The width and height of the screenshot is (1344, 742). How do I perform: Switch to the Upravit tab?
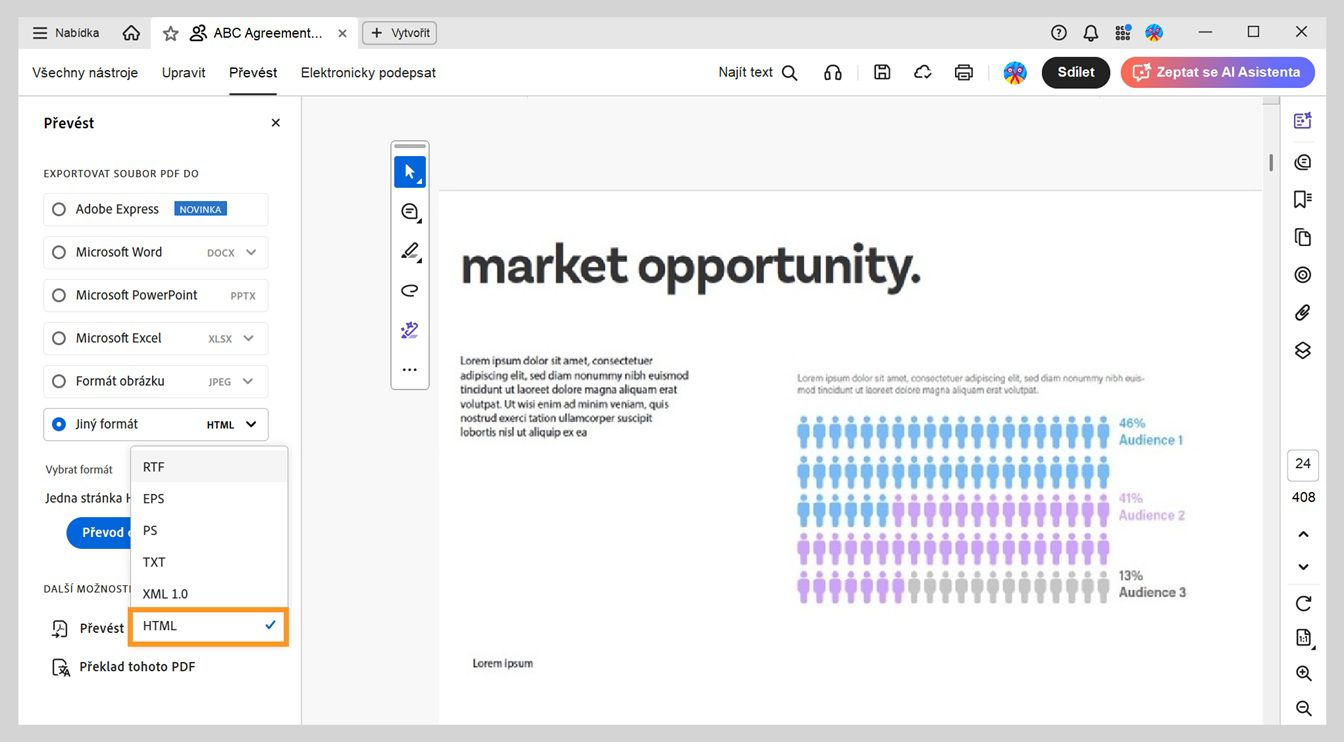(x=183, y=72)
